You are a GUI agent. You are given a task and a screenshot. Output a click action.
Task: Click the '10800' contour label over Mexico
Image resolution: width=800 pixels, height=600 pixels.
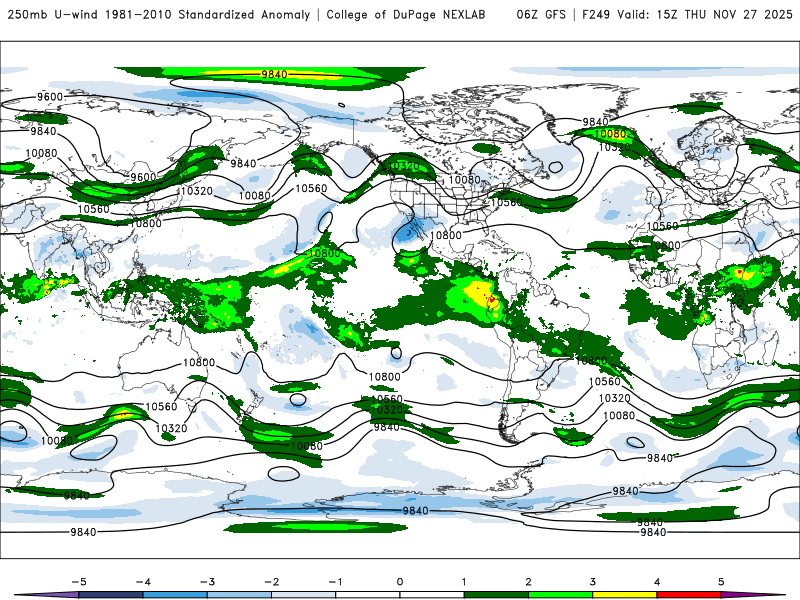click(x=446, y=235)
